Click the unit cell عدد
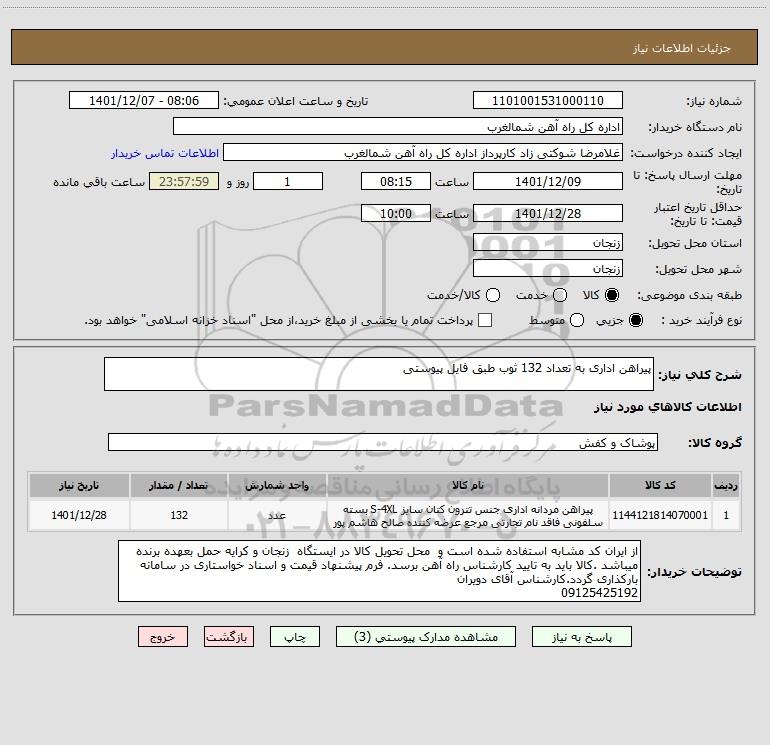 (277, 515)
